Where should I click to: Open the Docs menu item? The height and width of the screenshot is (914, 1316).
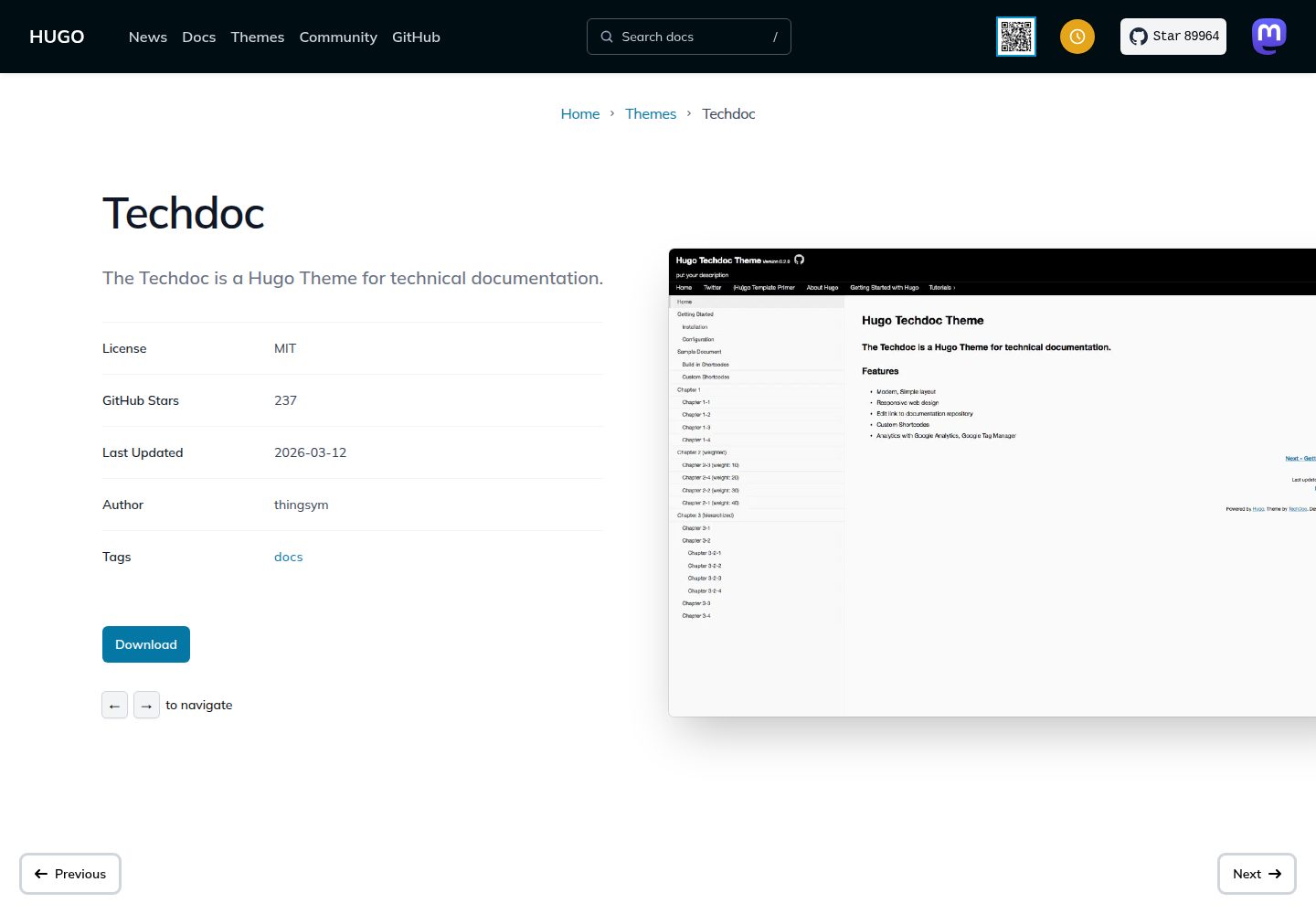coord(199,37)
